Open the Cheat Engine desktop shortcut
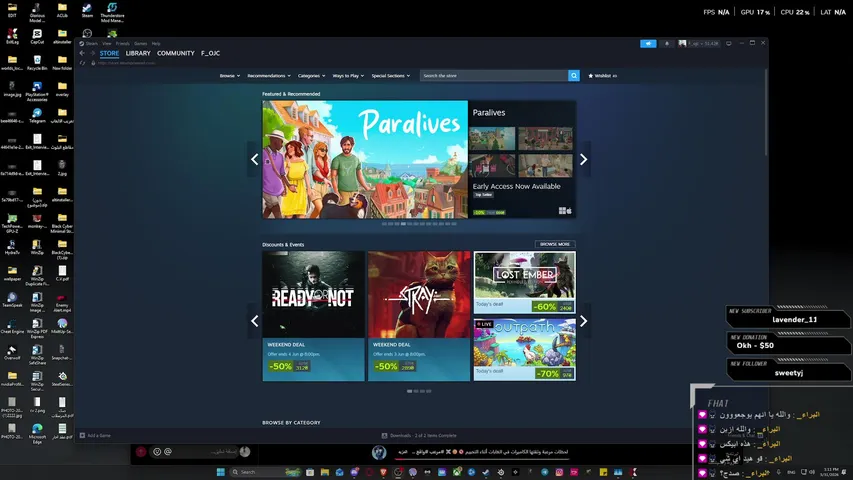 click(12, 326)
